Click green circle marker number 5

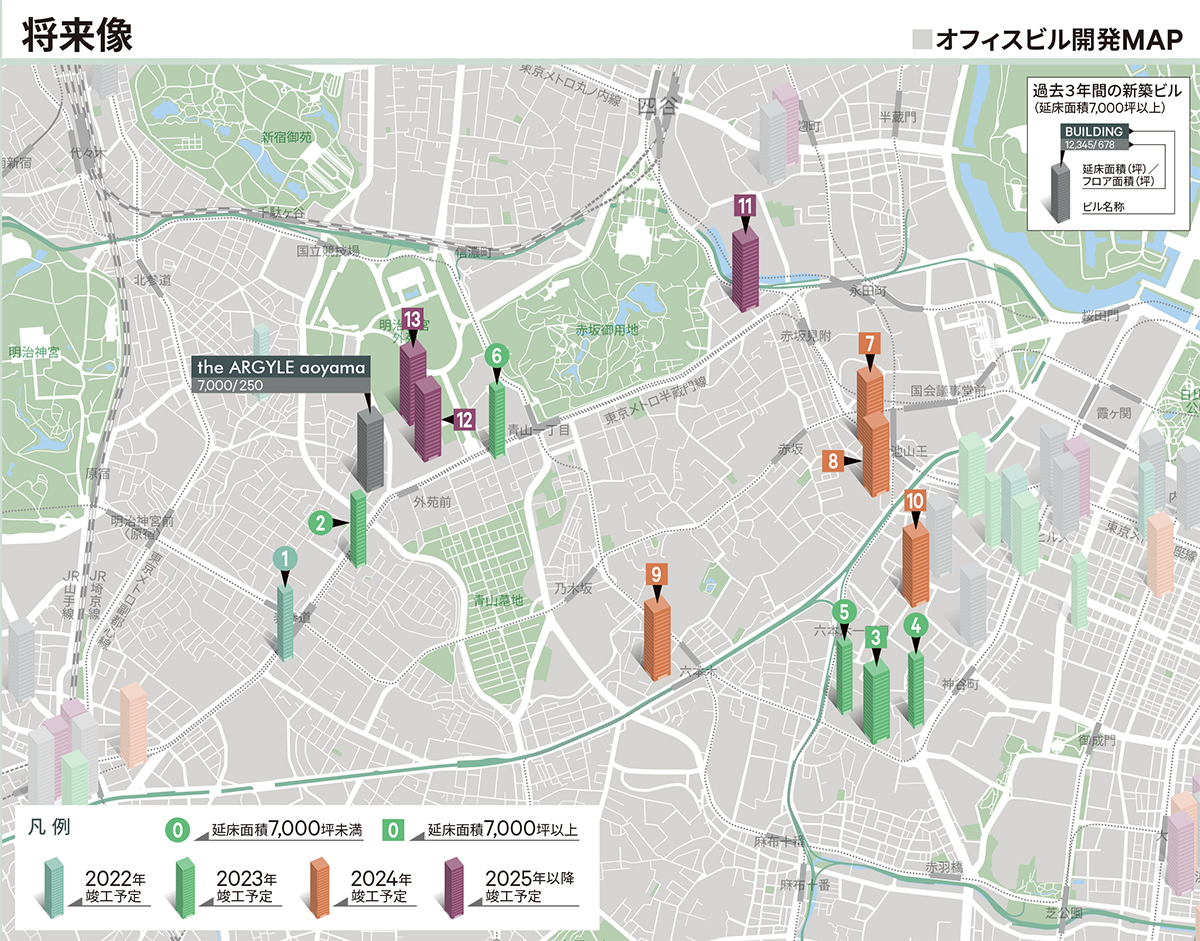point(844,612)
